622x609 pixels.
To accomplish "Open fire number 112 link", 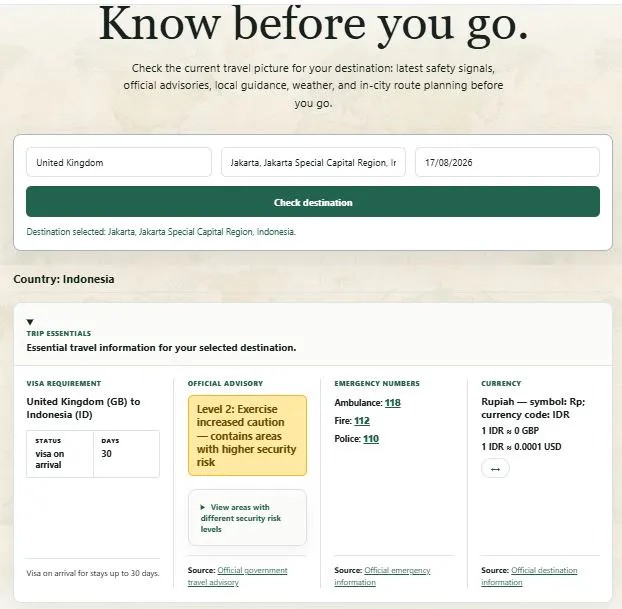I will pos(362,421).
